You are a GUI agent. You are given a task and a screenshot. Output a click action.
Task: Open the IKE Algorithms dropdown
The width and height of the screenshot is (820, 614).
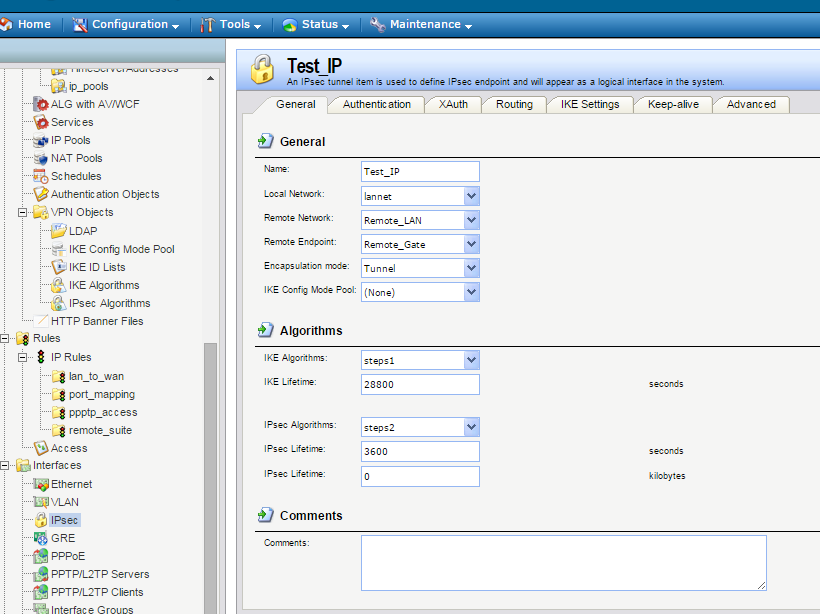point(471,360)
